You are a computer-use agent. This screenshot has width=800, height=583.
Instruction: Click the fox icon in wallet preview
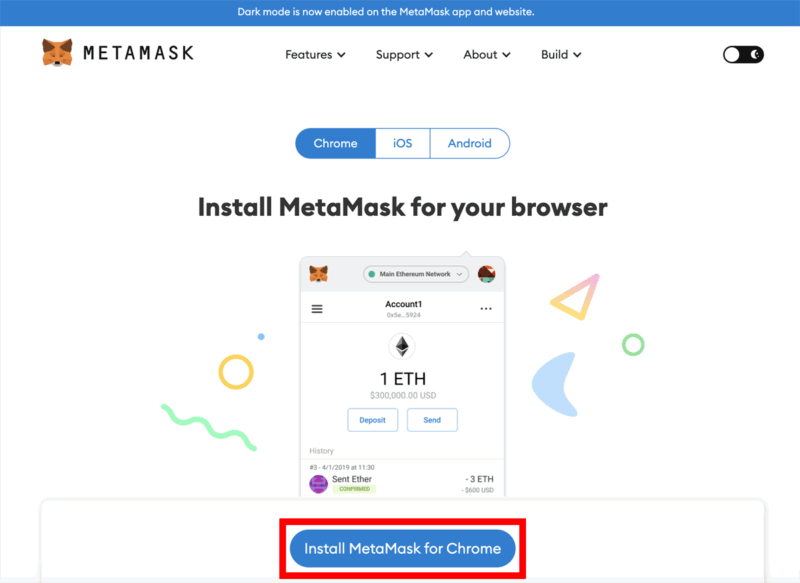pyautogui.click(x=318, y=274)
